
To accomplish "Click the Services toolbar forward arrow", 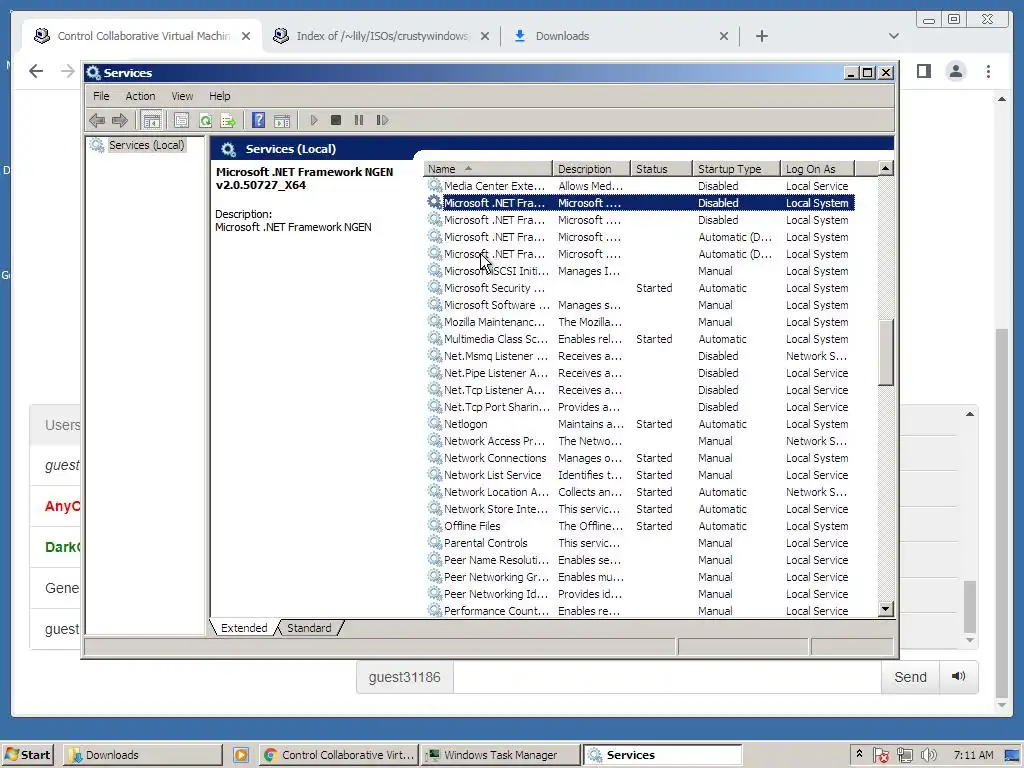I will pyautogui.click(x=120, y=120).
